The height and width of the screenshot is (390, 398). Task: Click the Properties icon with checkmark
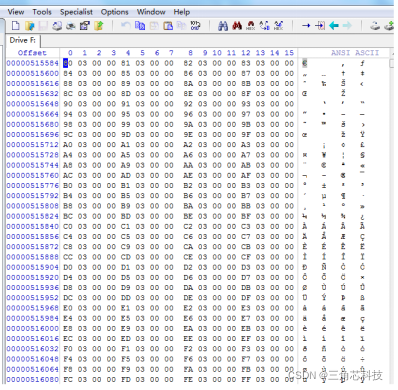[x=84, y=26]
